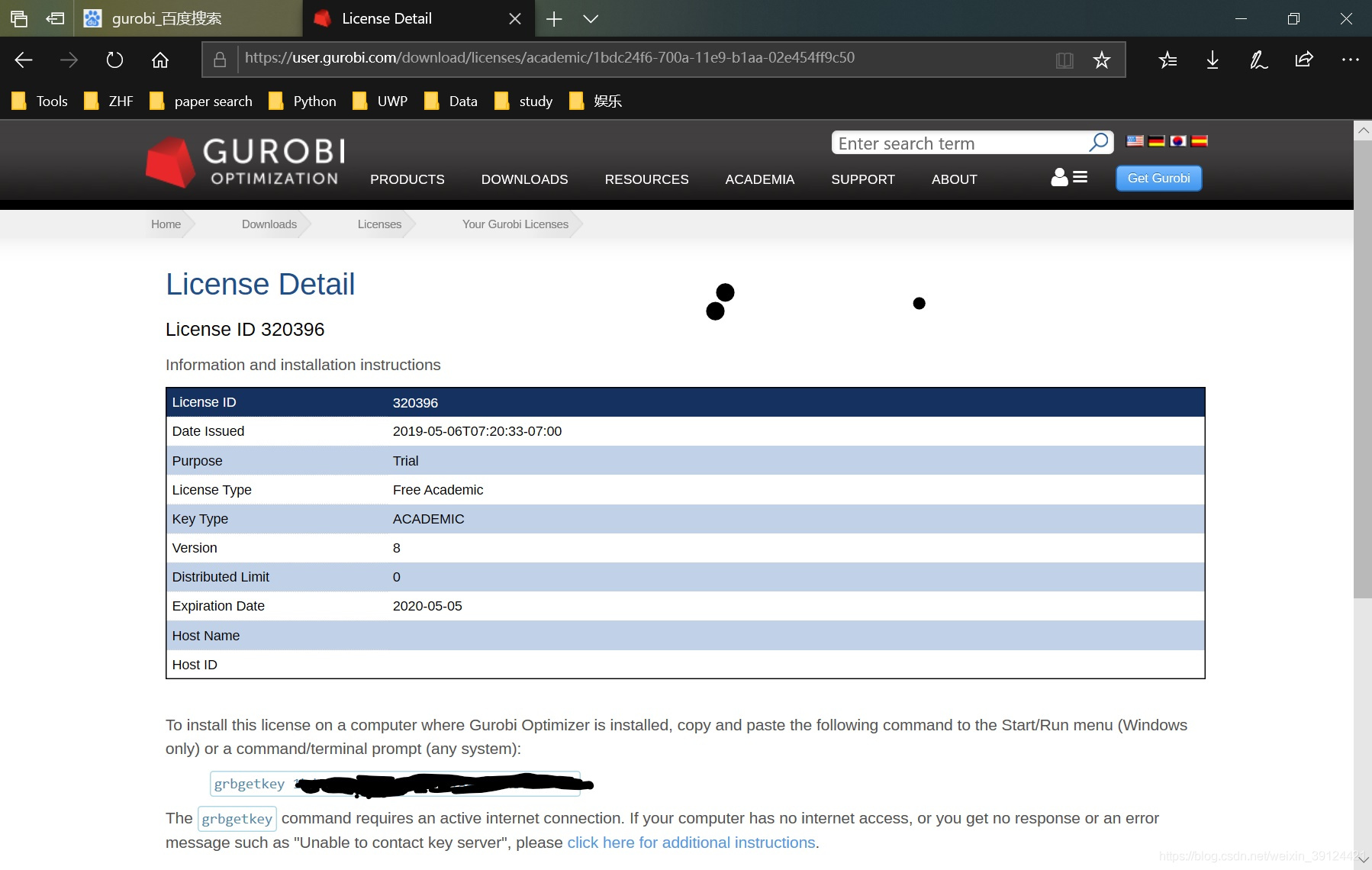1372x870 pixels.
Task: Click the browser forward arrow
Action: pos(69,60)
